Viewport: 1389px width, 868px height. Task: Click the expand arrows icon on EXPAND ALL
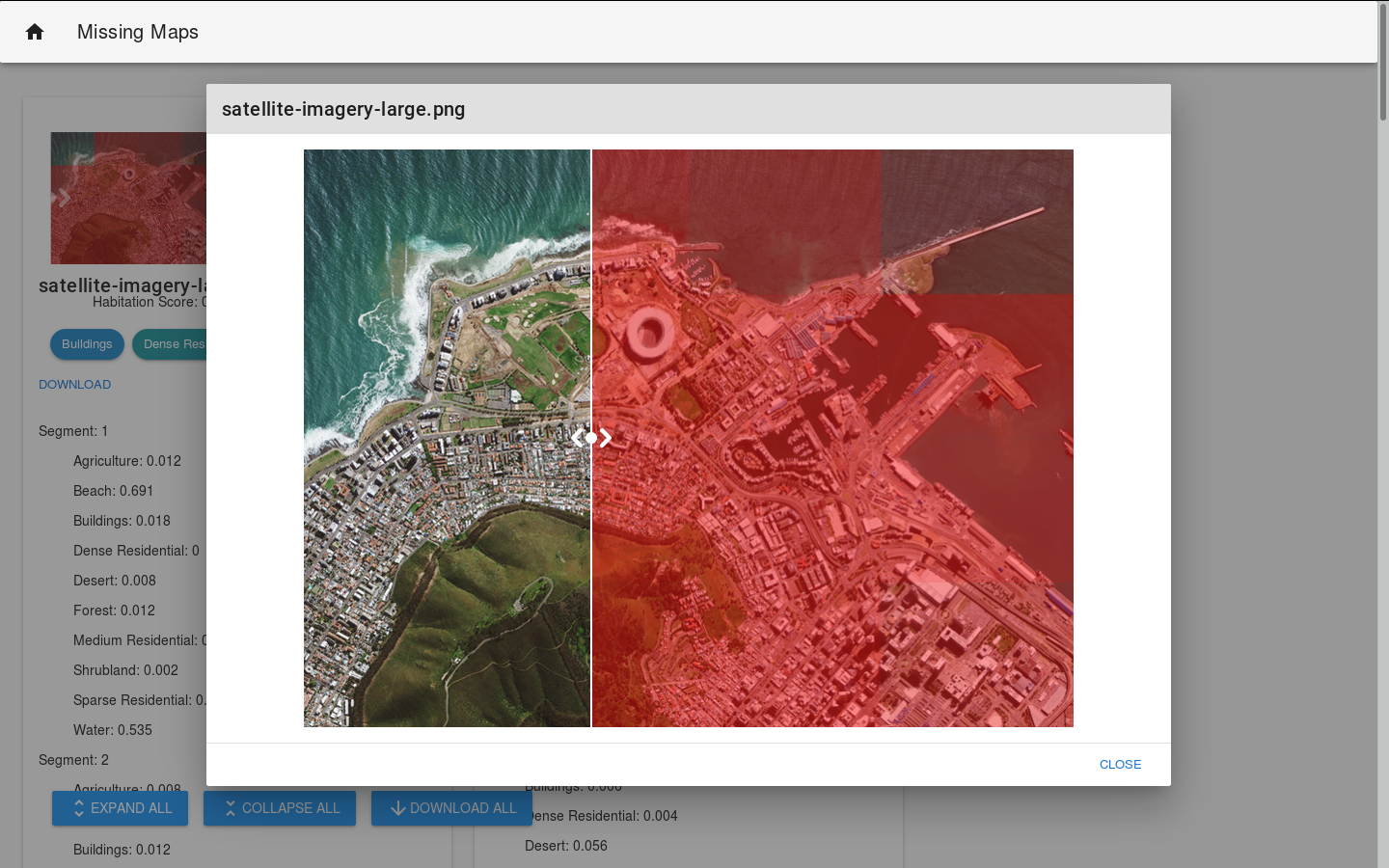(x=79, y=808)
